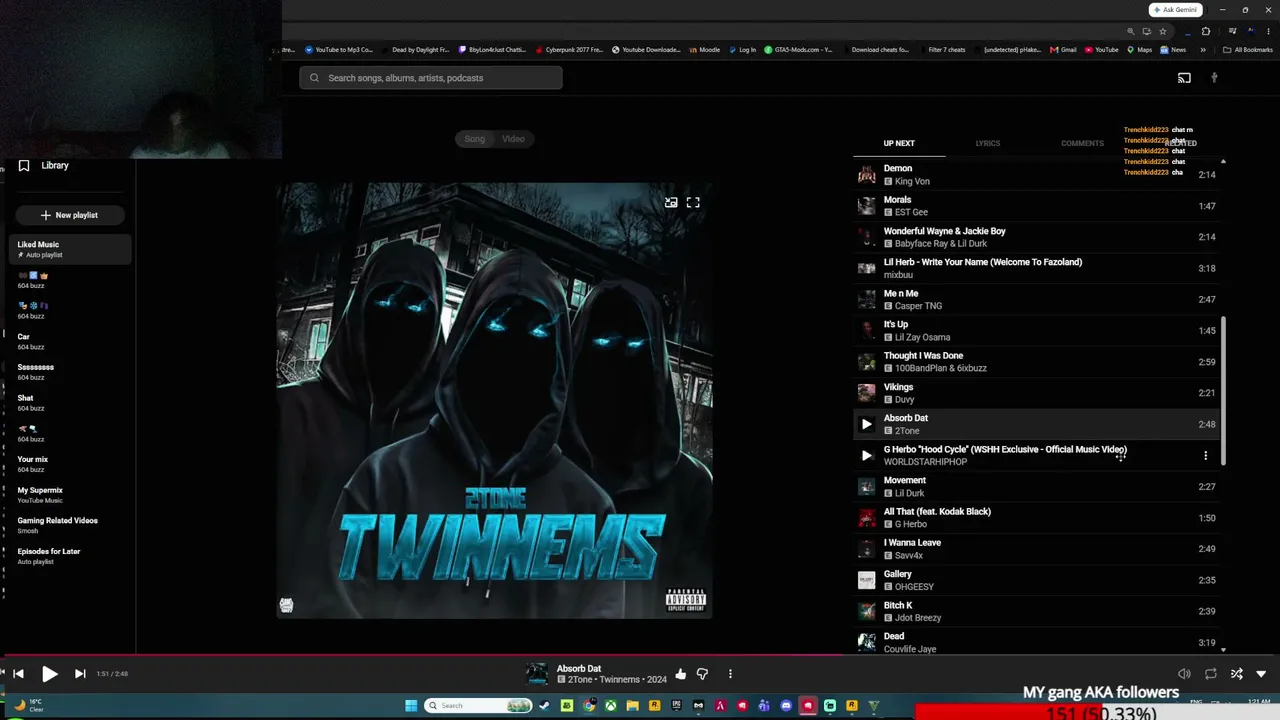Show more bookmarks via overflow chevron
This screenshot has width=1280, height=720.
click(1203, 49)
